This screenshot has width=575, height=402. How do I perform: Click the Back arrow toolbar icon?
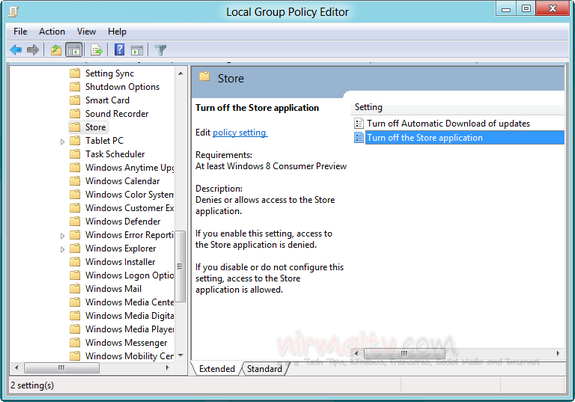click(16, 50)
